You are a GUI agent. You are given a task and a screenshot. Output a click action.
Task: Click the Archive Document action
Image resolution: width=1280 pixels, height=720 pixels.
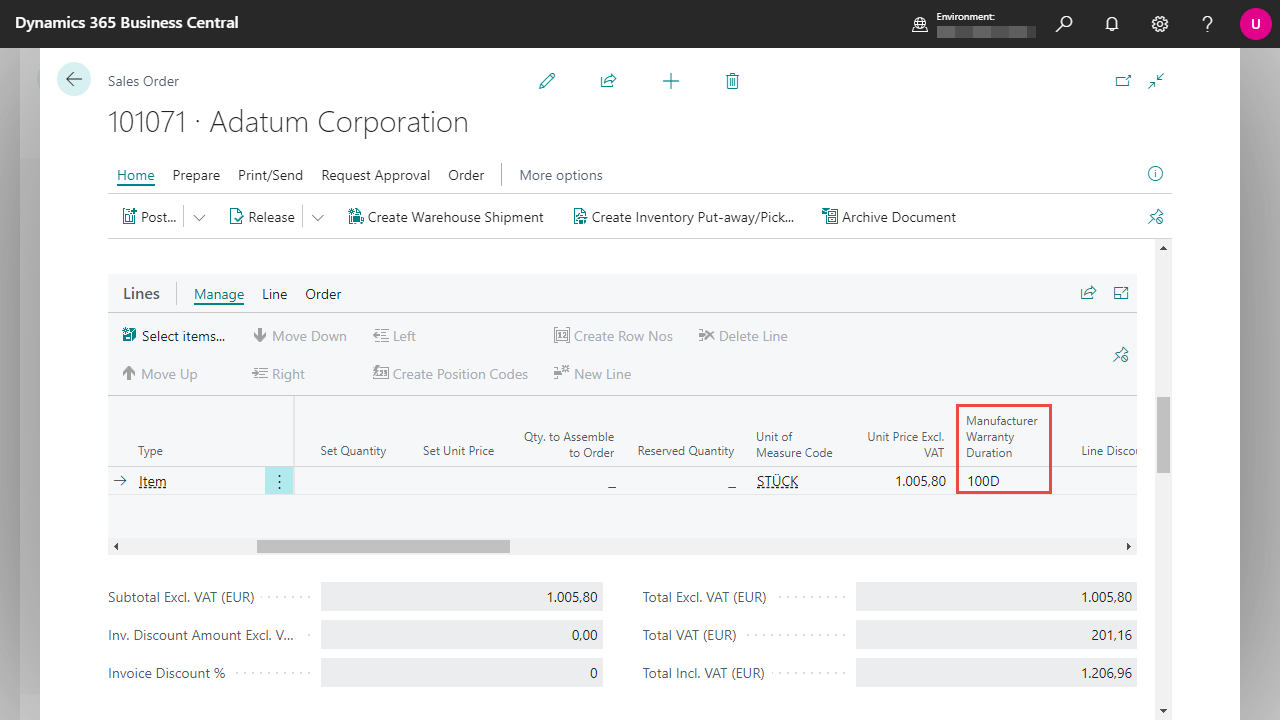[x=889, y=217]
